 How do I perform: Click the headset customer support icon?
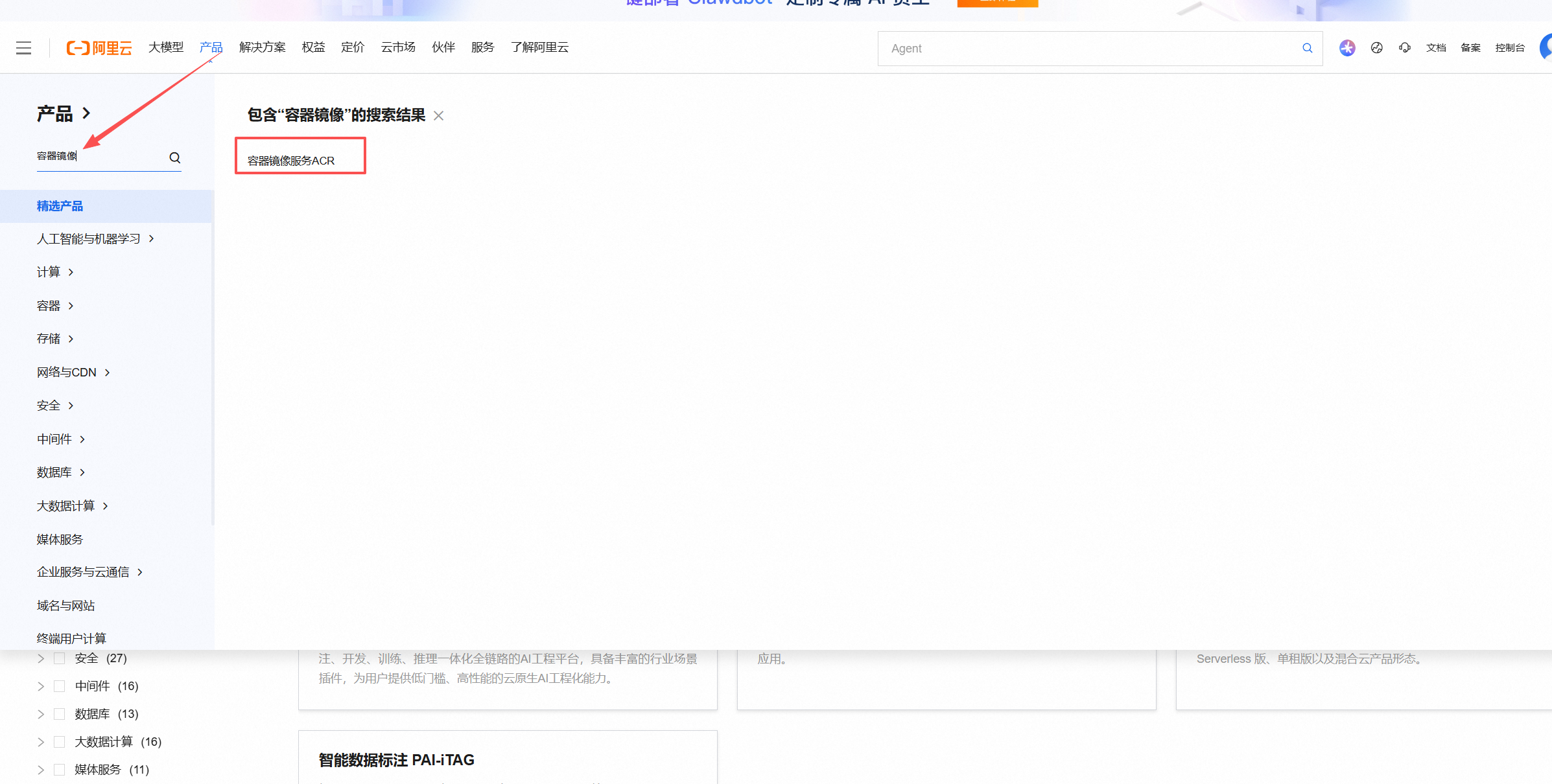pyautogui.click(x=1404, y=48)
